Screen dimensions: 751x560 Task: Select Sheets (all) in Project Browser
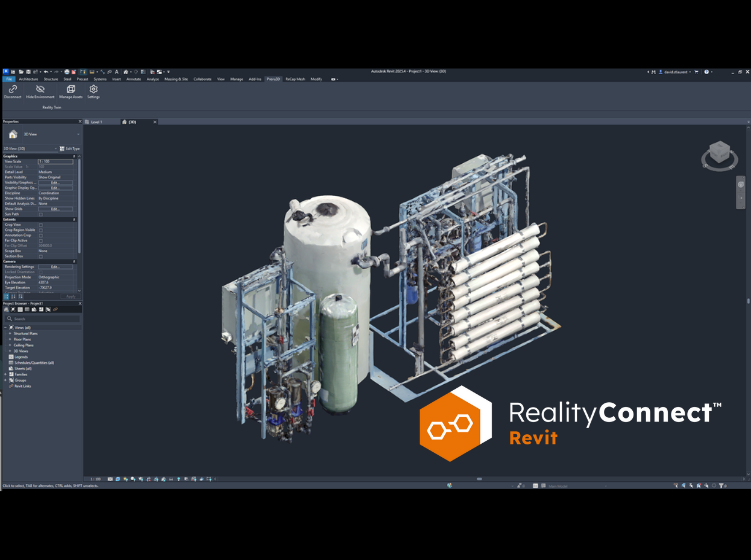tap(23, 368)
